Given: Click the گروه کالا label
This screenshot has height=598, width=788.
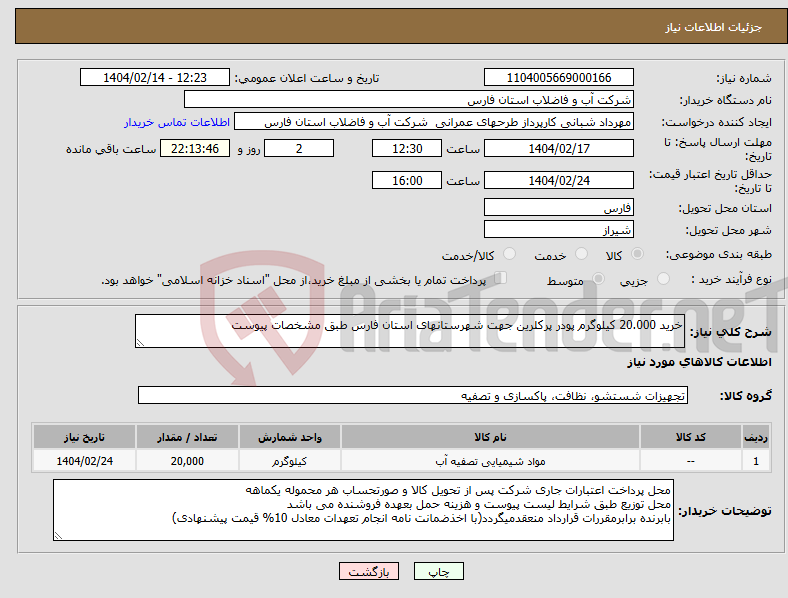Looking at the screenshot, I should click(746, 396).
